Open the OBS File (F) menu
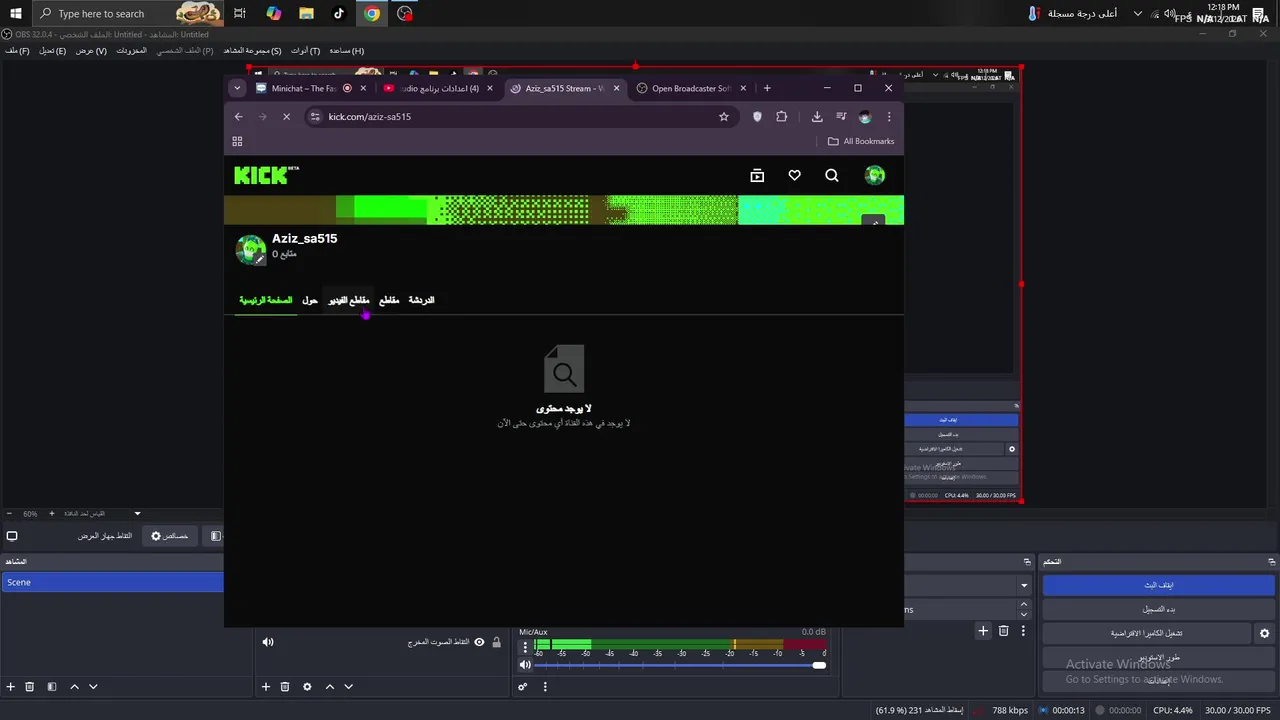Viewport: 1280px width, 720px height. pos(17,51)
